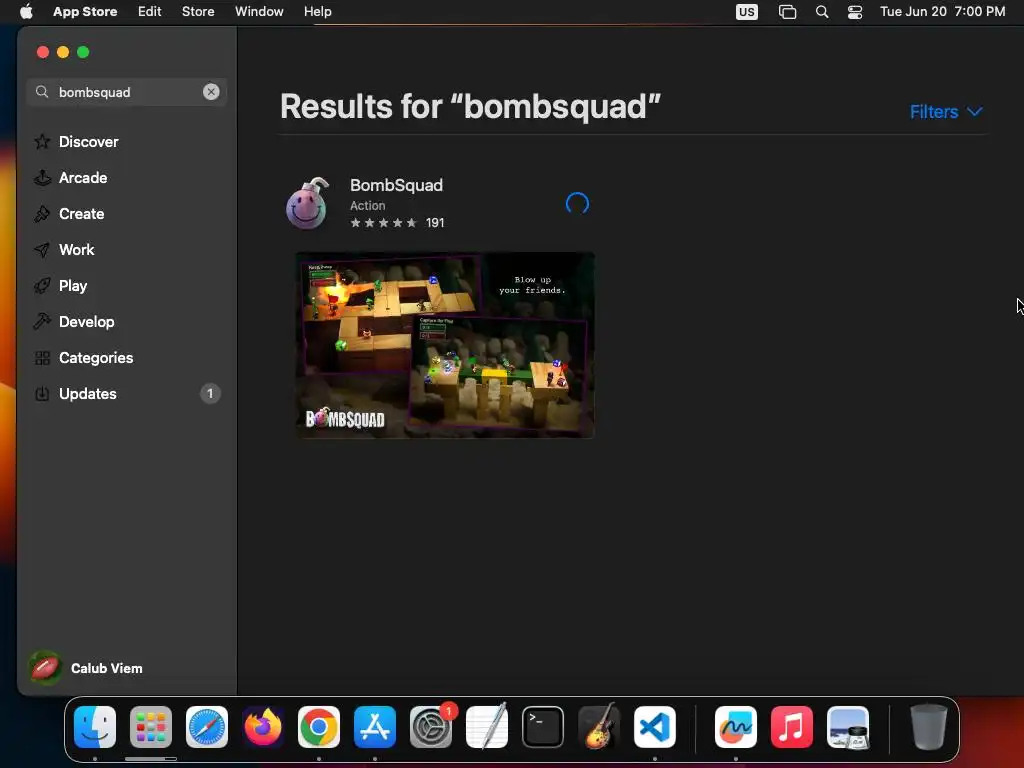View the BombSquad screenshot preview
Image resolution: width=1024 pixels, height=768 pixels.
pyautogui.click(x=445, y=345)
